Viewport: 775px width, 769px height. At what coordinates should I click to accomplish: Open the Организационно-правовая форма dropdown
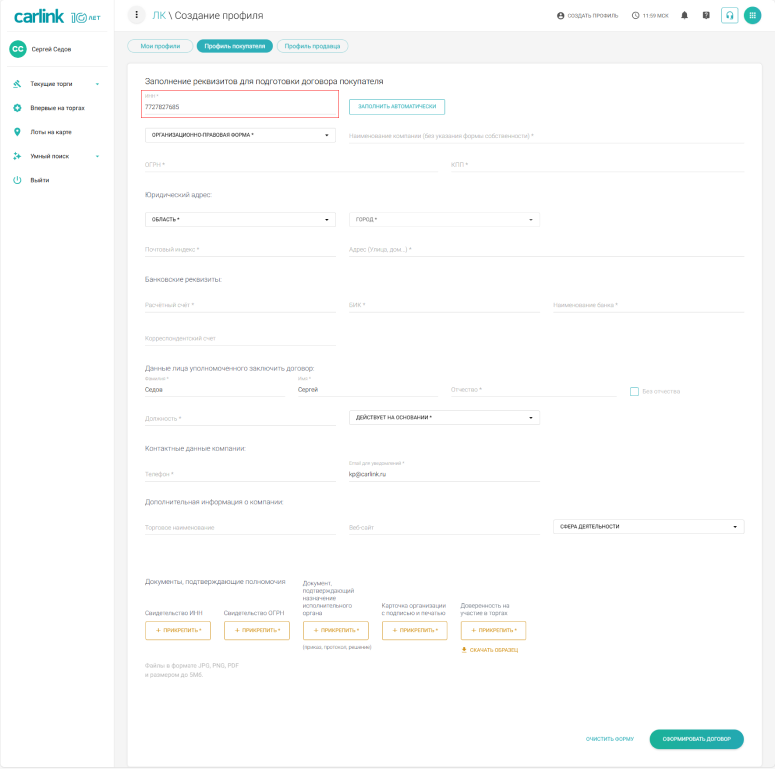pyautogui.click(x=240, y=135)
